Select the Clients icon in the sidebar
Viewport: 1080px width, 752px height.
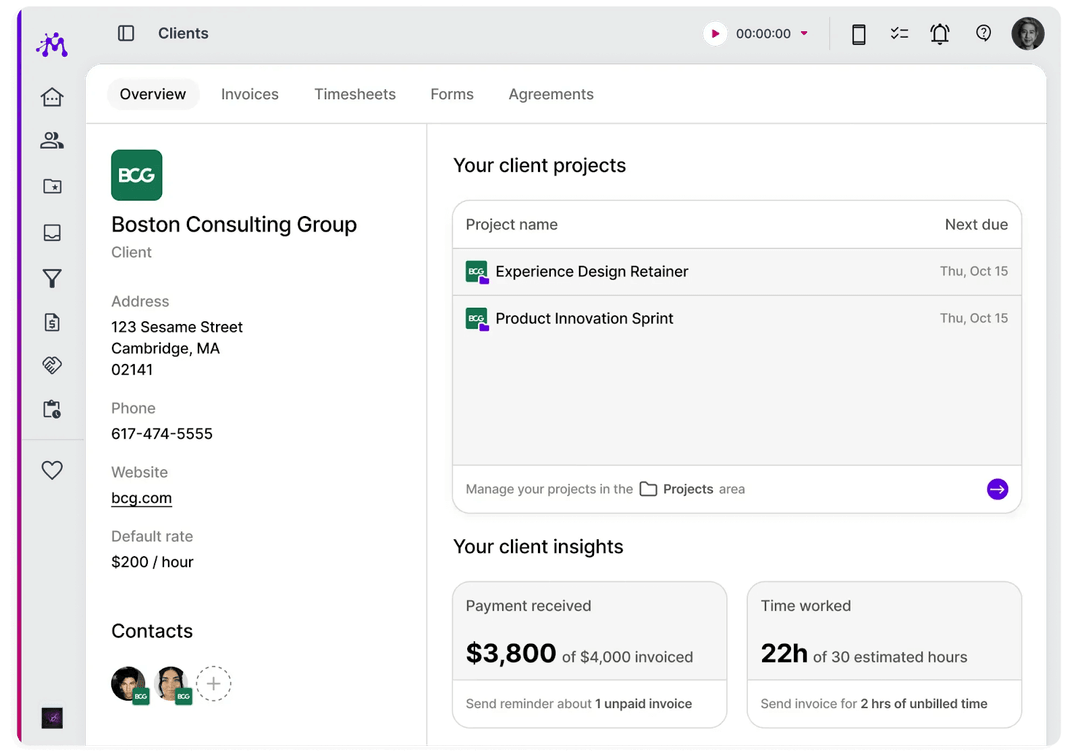pyautogui.click(x=52, y=141)
